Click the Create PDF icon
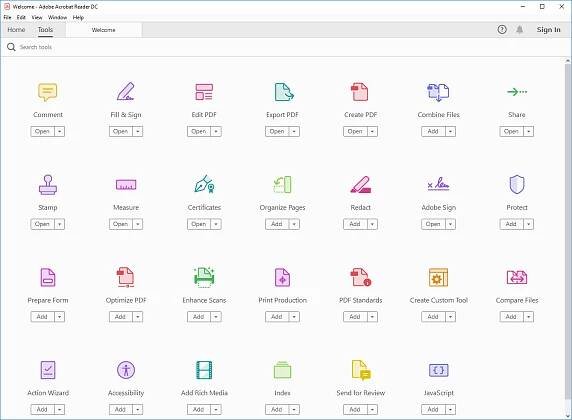This screenshot has width=572, height=420. click(x=360, y=92)
